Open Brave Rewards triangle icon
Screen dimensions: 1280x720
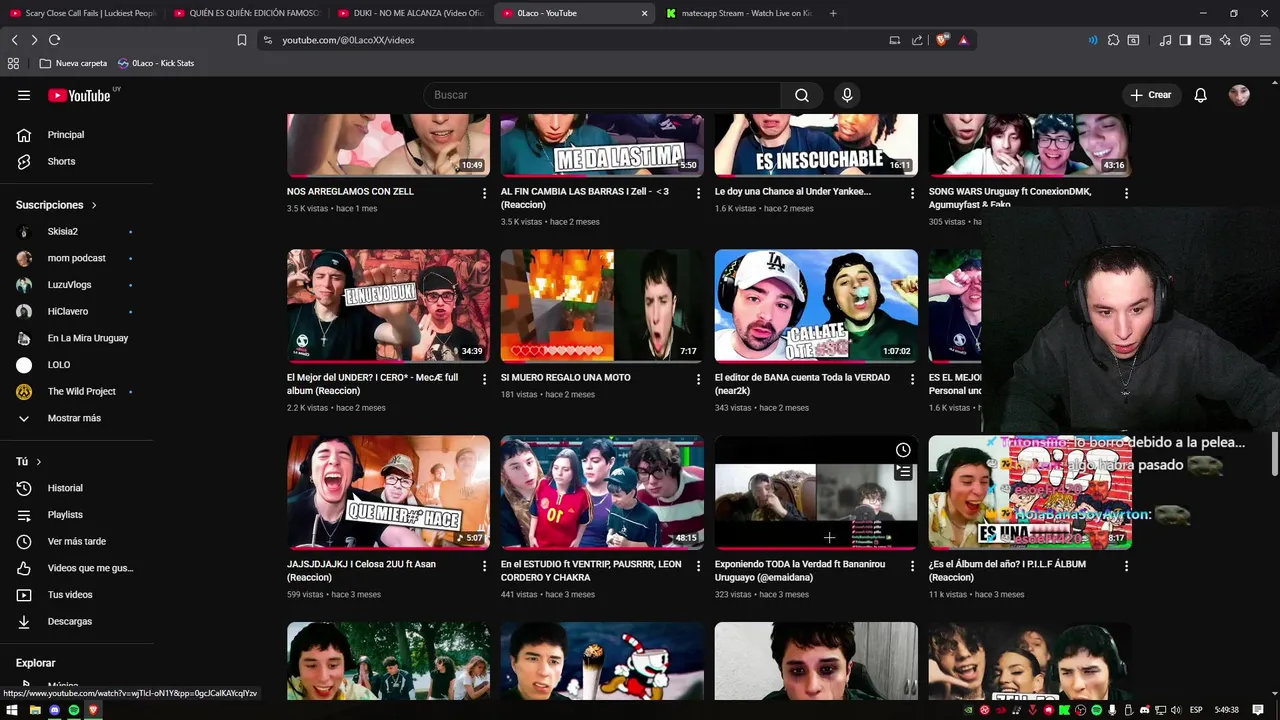[963, 40]
